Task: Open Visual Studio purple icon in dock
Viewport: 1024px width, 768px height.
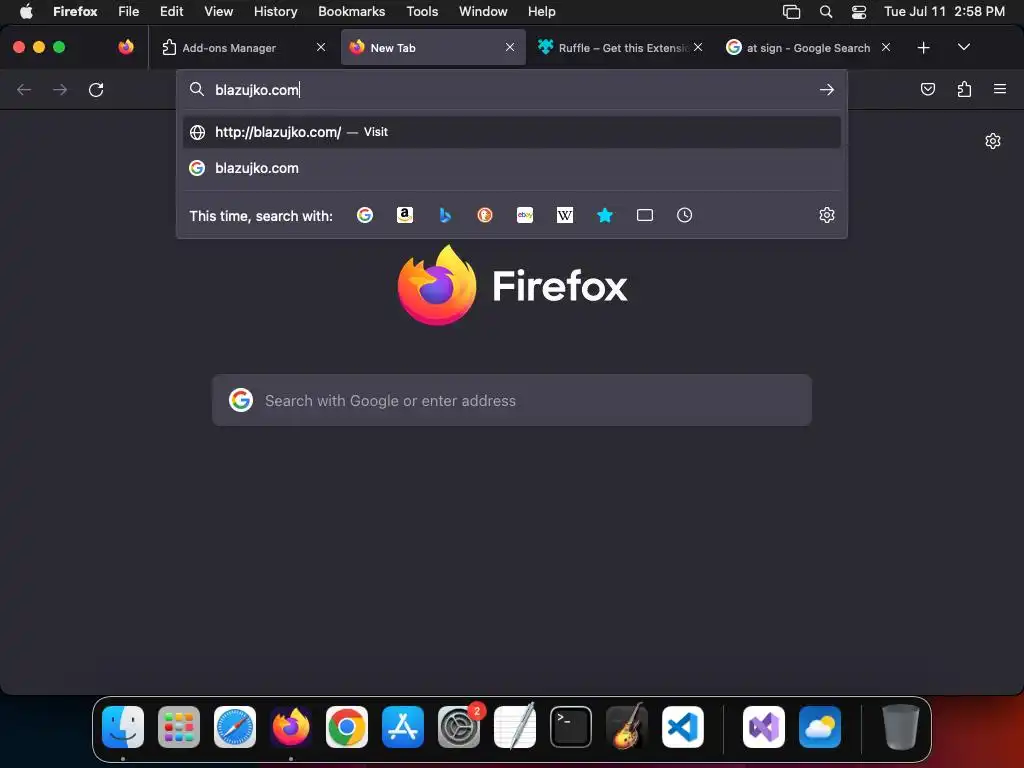Action: click(x=763, y=727)
